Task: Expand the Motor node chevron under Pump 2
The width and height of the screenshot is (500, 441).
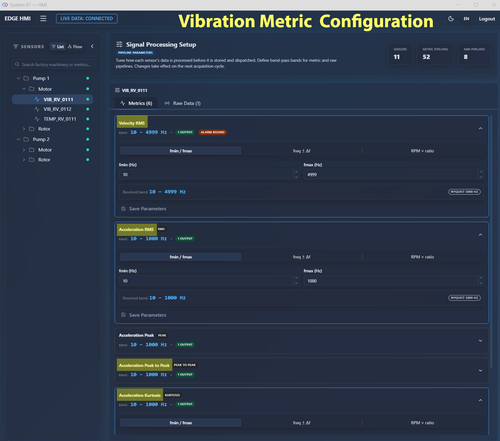Action: coord(24,150)
